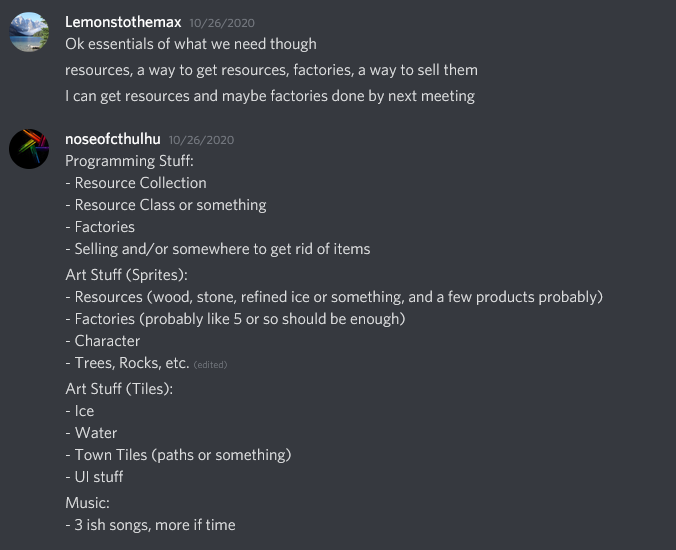The image size is (676, 550).
Task: Open the noseofcthulhu username profile
Action: pos(113,139)
